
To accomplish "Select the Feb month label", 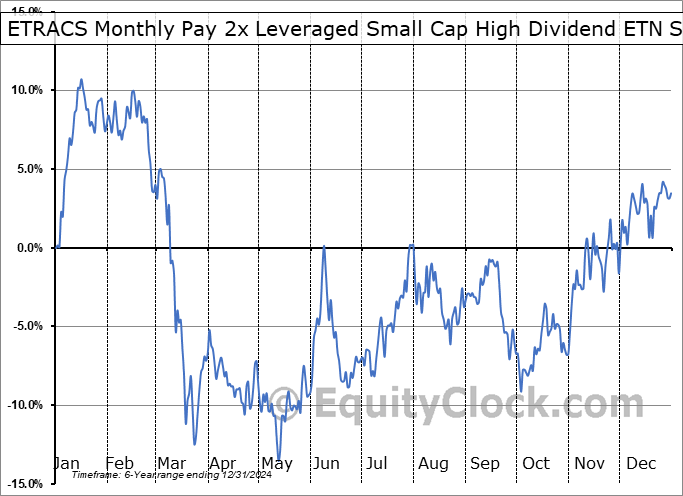I will (x=119, y=463).
